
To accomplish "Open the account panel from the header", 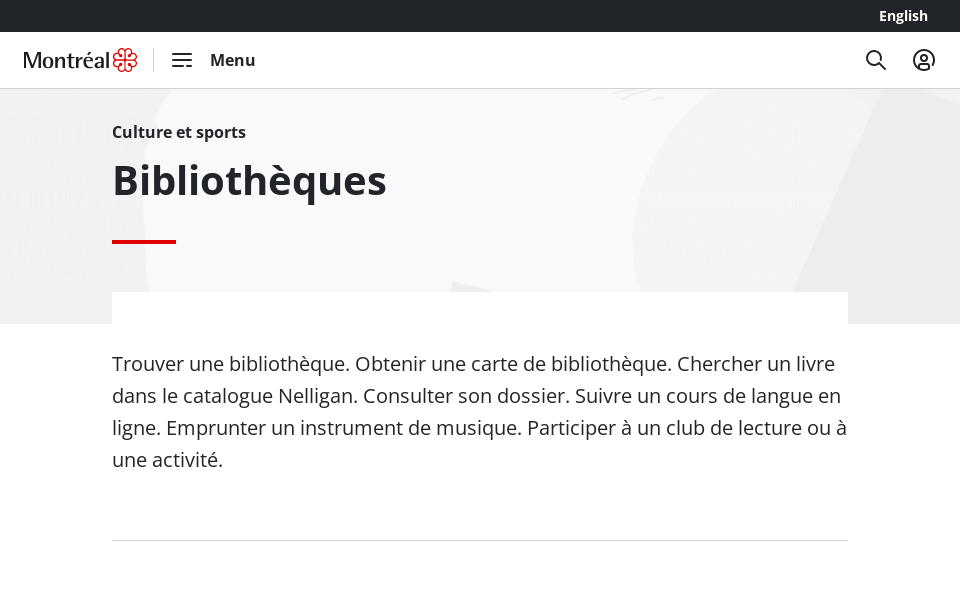I will (924, 60).
